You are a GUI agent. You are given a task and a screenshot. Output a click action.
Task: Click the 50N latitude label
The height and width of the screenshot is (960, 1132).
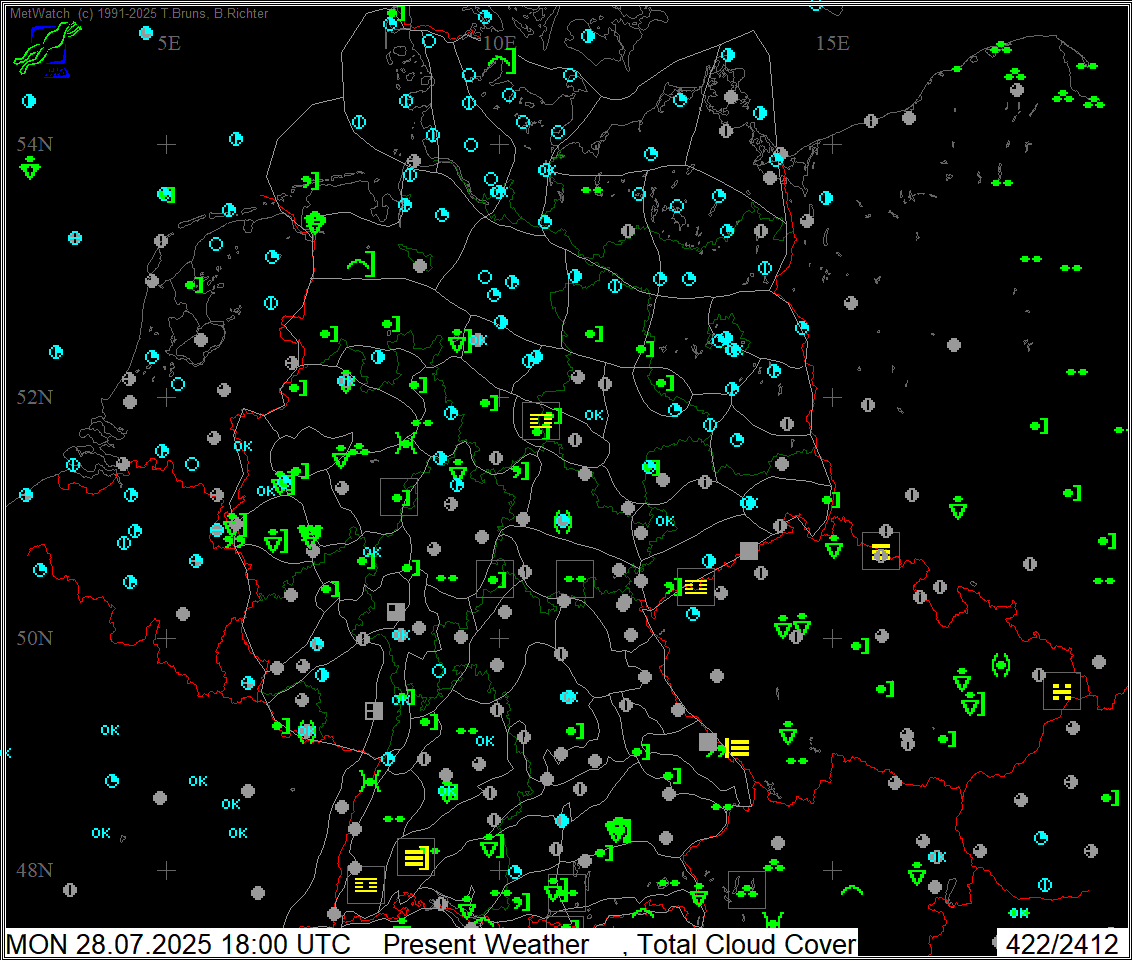coord(35,638)
